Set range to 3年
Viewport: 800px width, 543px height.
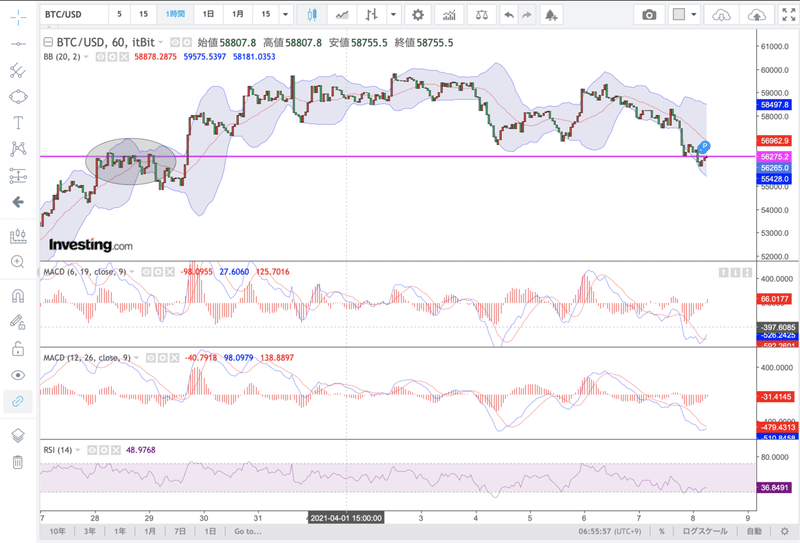(89, 531)
